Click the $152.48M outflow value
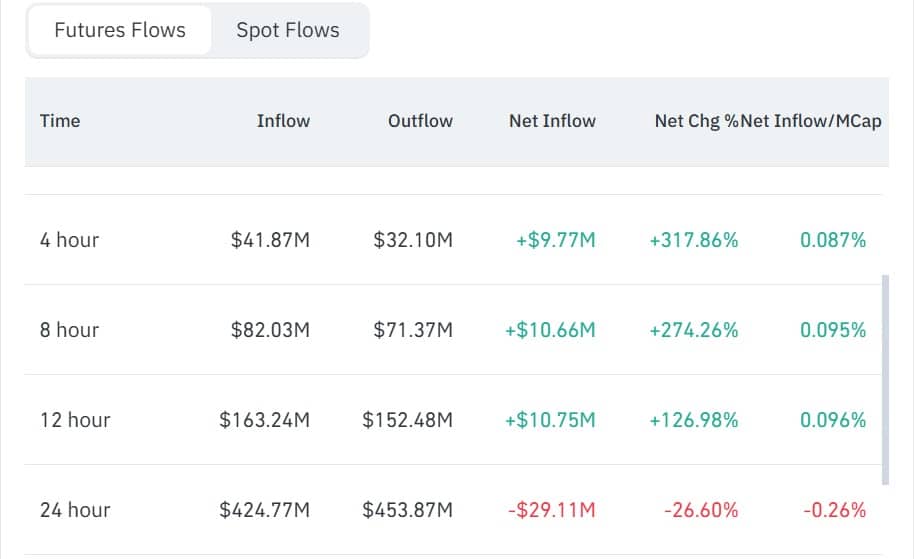 pos(407,420)
